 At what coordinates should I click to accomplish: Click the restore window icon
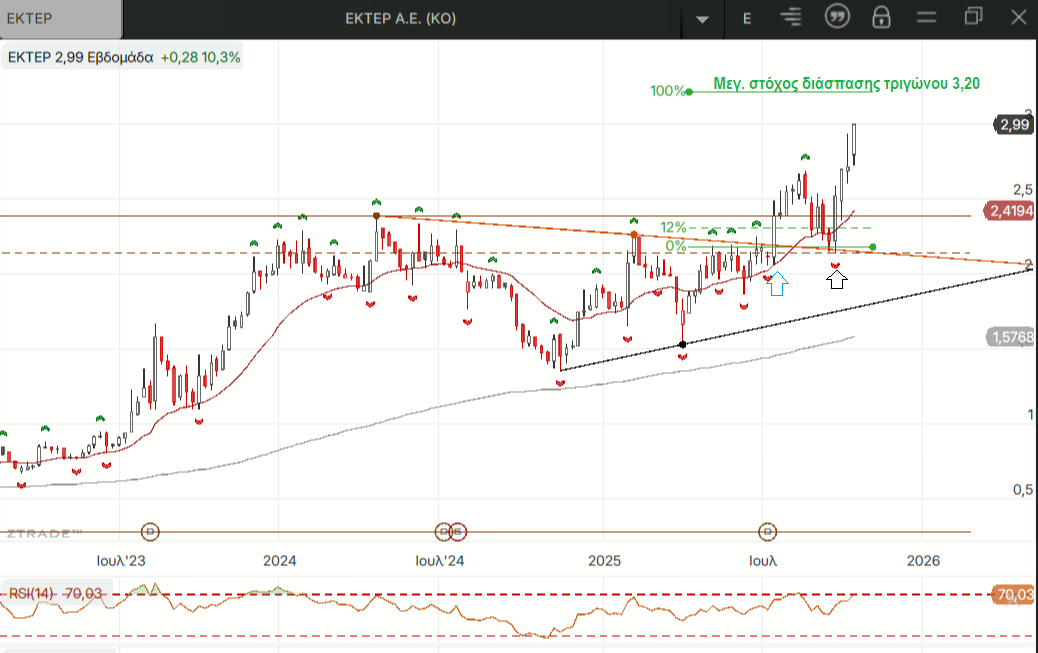pos(973,17)
